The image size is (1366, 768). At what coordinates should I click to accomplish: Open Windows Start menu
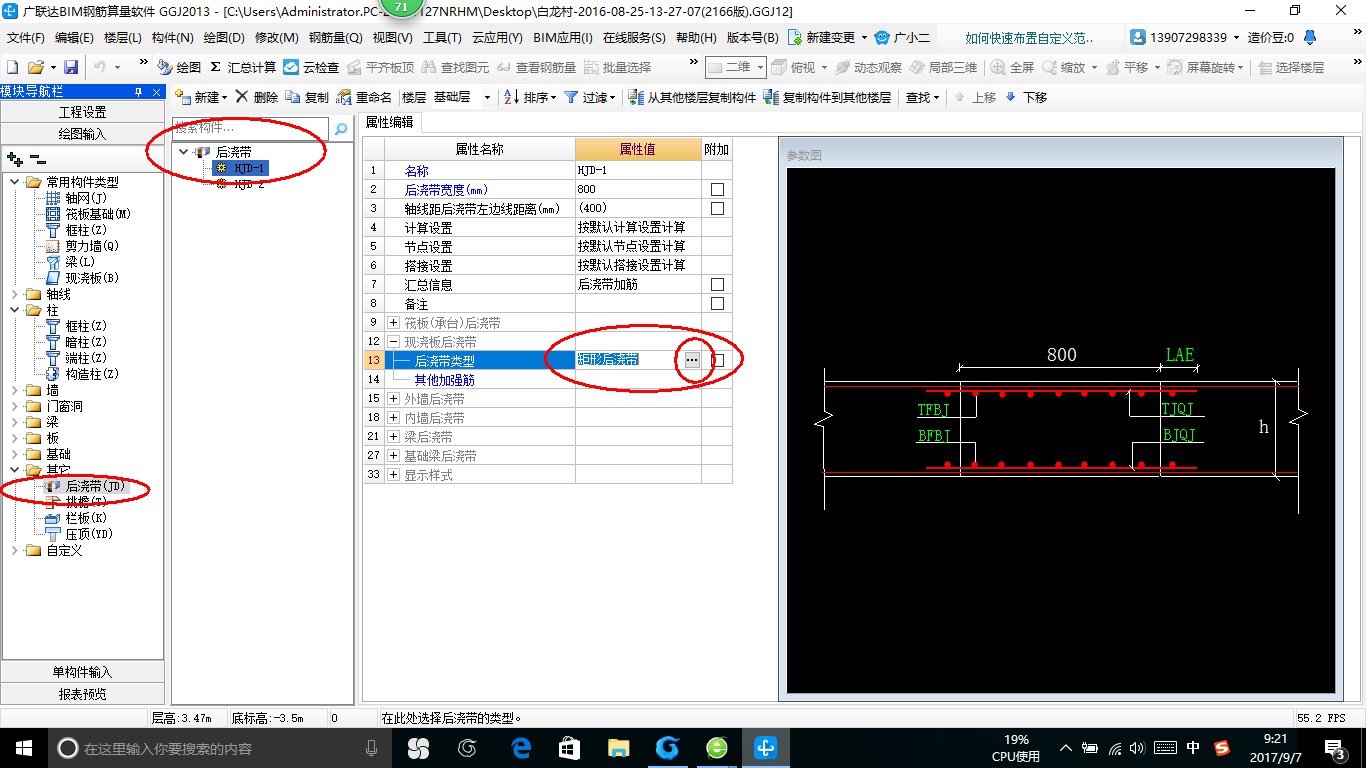tap(22, 747)
